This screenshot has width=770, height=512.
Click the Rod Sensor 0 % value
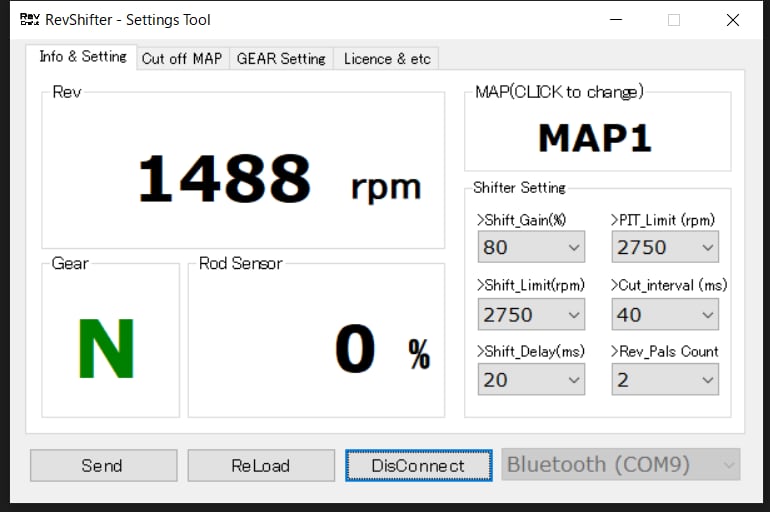383,348
